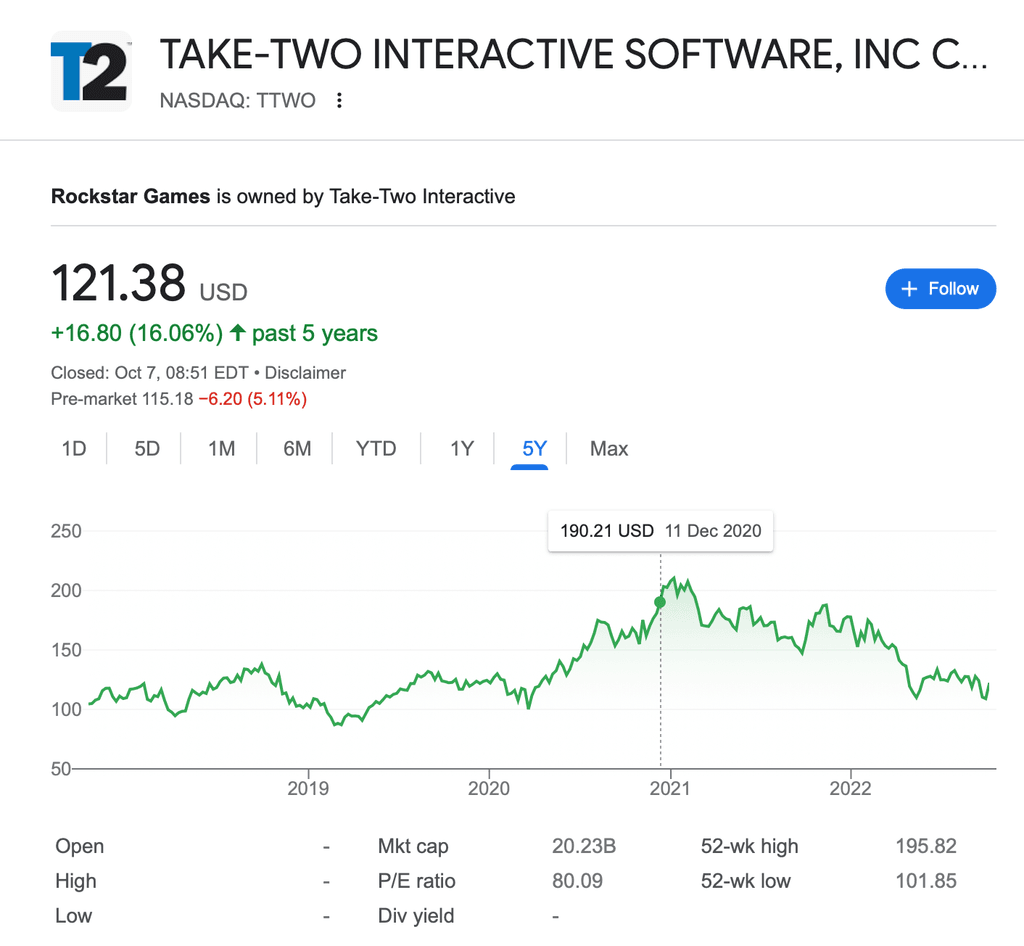Click the Rockstar Games bold text

pos(130,196)
